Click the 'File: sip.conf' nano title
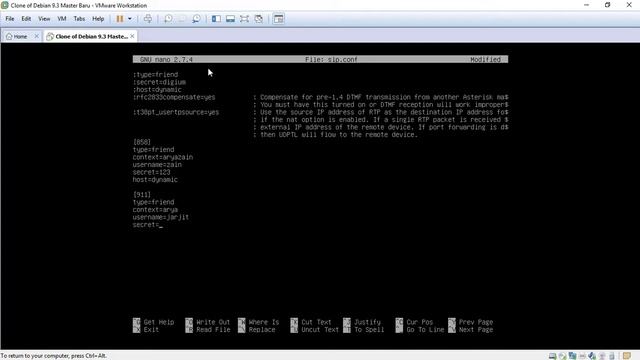Viewport: 640px width, 360px height. click(331, 60)
